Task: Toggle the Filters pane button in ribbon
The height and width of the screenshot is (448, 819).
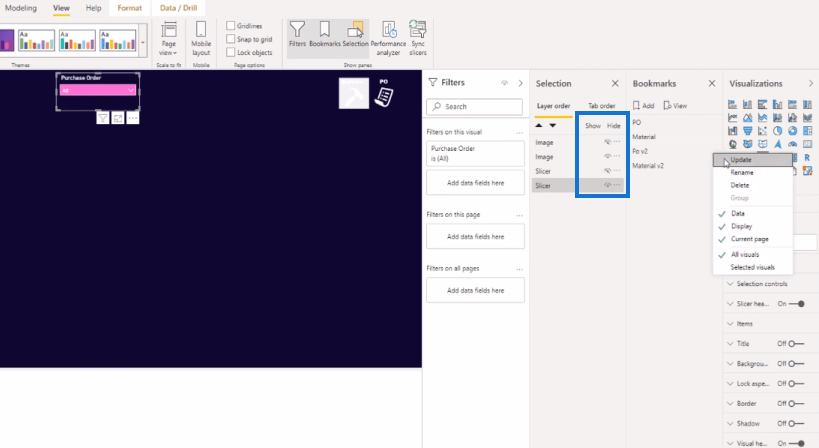Action: (x=297, y=36)
